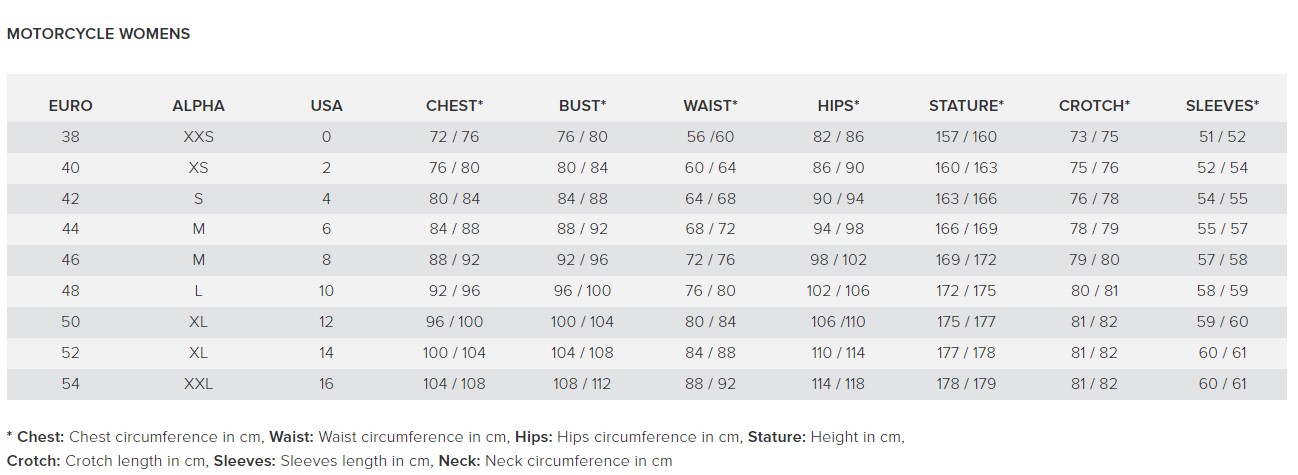Click the WAIST* column header

(x=710, y=106)
